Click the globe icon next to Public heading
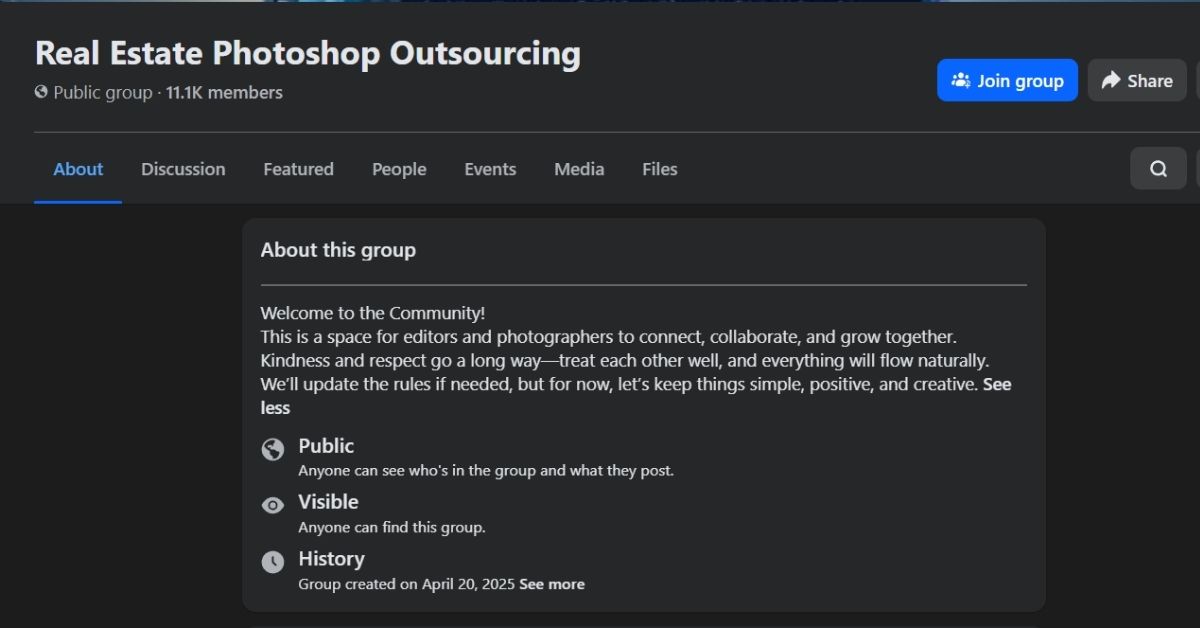 273,449
